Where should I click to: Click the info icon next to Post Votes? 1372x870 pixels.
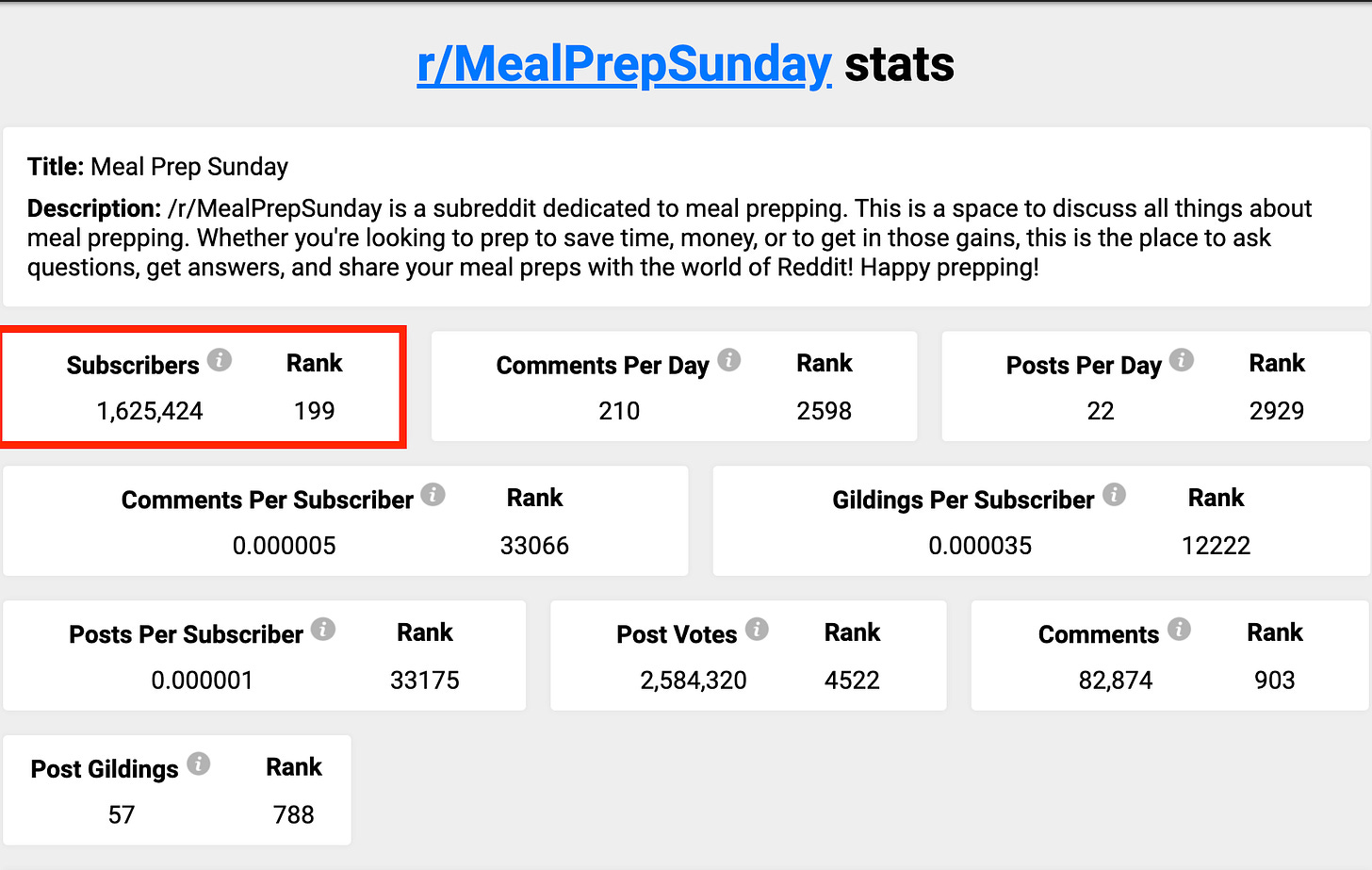[x=757, y=630]
